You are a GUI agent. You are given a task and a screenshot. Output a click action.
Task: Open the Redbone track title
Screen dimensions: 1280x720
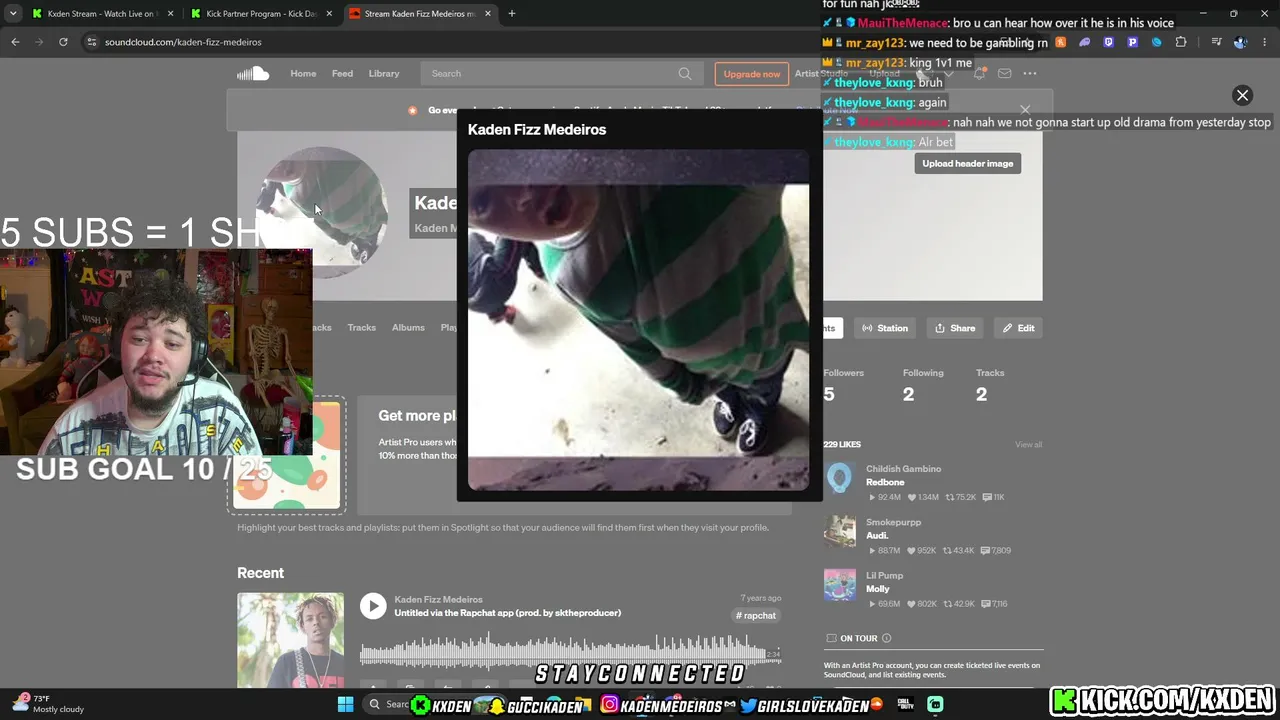point(885,482)
